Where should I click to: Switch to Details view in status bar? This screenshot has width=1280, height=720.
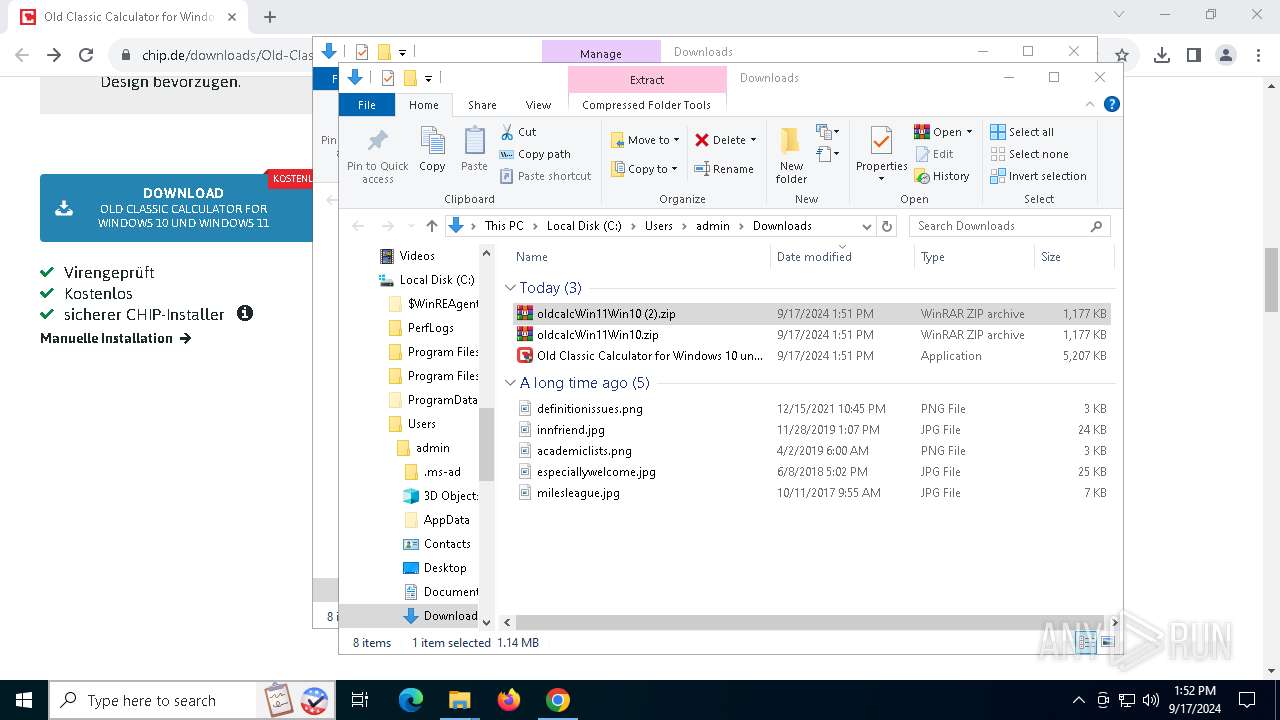point(1087,643)
